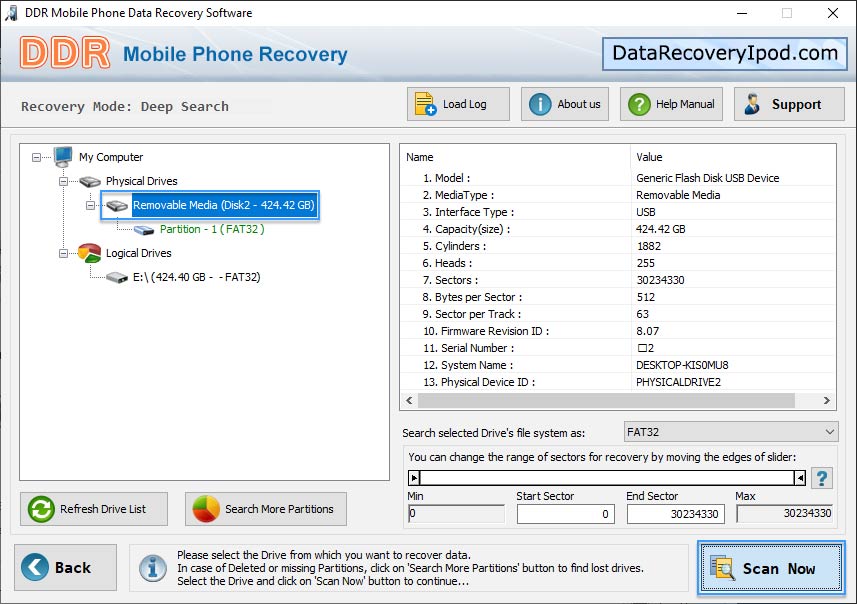The height and width of the screenshot is (604, 857).
Task: Click the blue Back arrow icon
Action: point(35,567)
